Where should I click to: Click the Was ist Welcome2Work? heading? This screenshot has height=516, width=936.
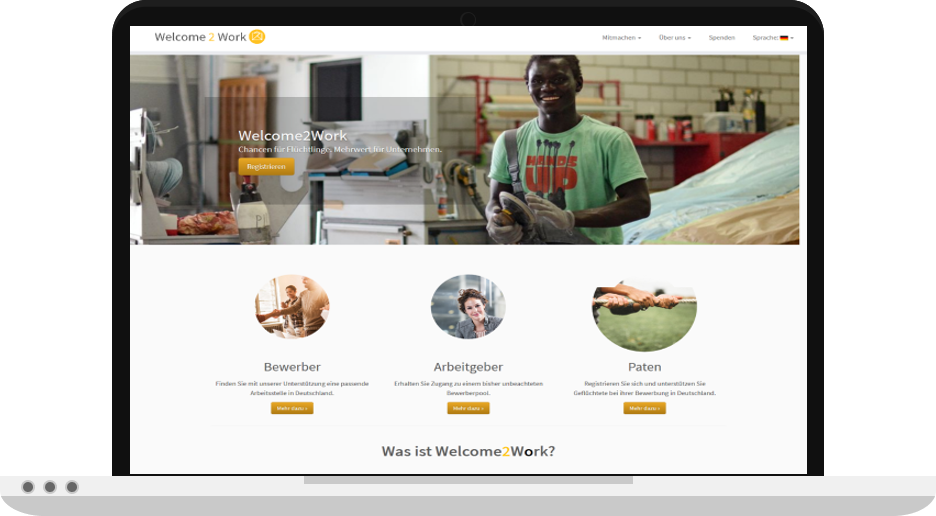point(468,452)
